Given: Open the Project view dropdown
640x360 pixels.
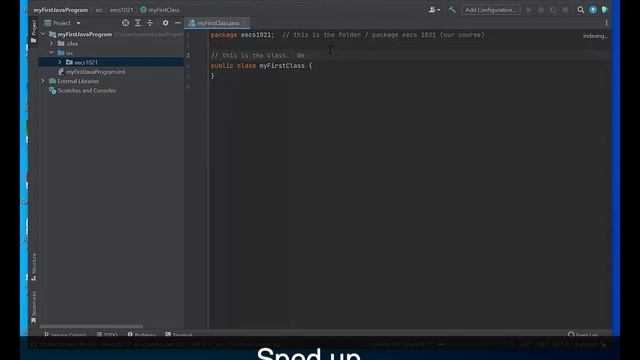Looking at the screenshot, I should [x=62, y=23].
